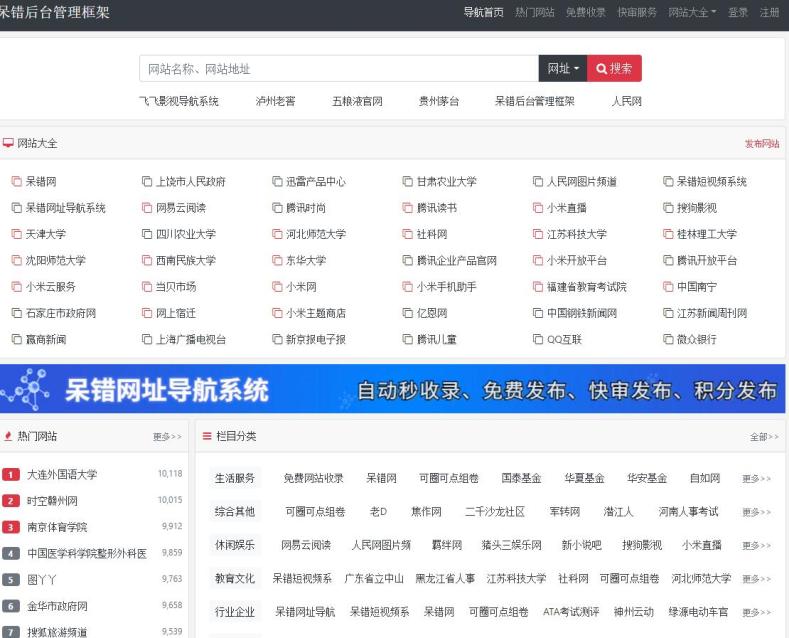Click hot search term 人民网

click(x=626, y=101)
